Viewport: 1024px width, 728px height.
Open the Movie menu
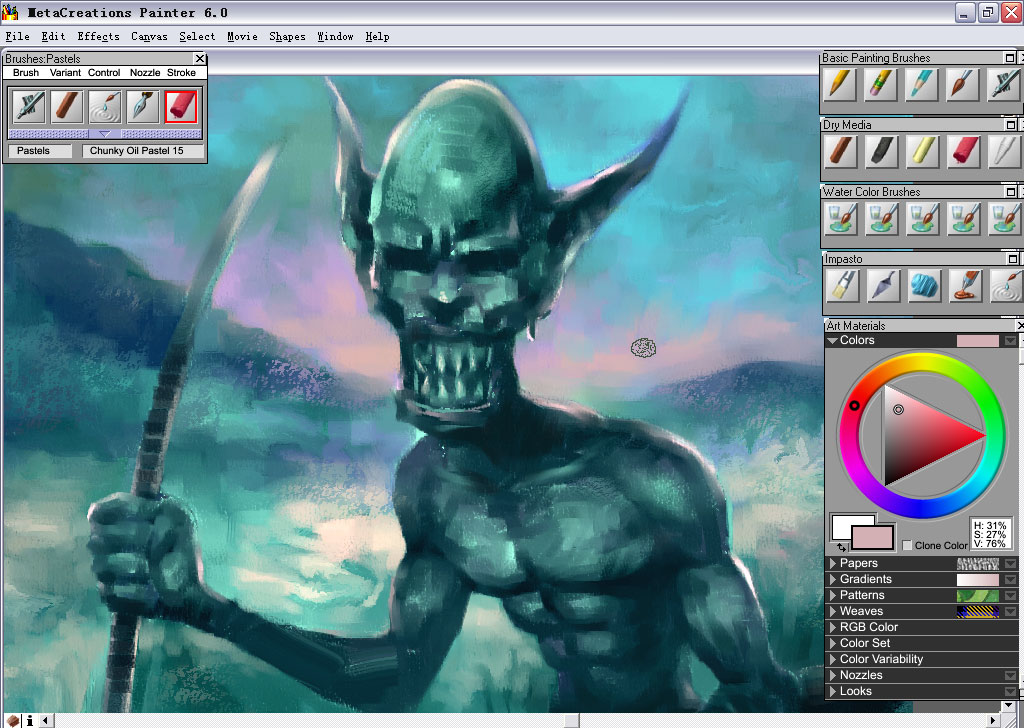pos(242,37)
